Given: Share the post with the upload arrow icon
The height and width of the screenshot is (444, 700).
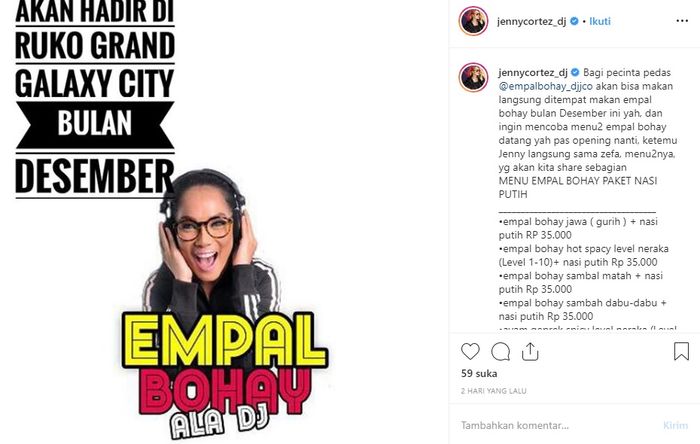Looking at the screenshot, I should click(x=530, y=352).
